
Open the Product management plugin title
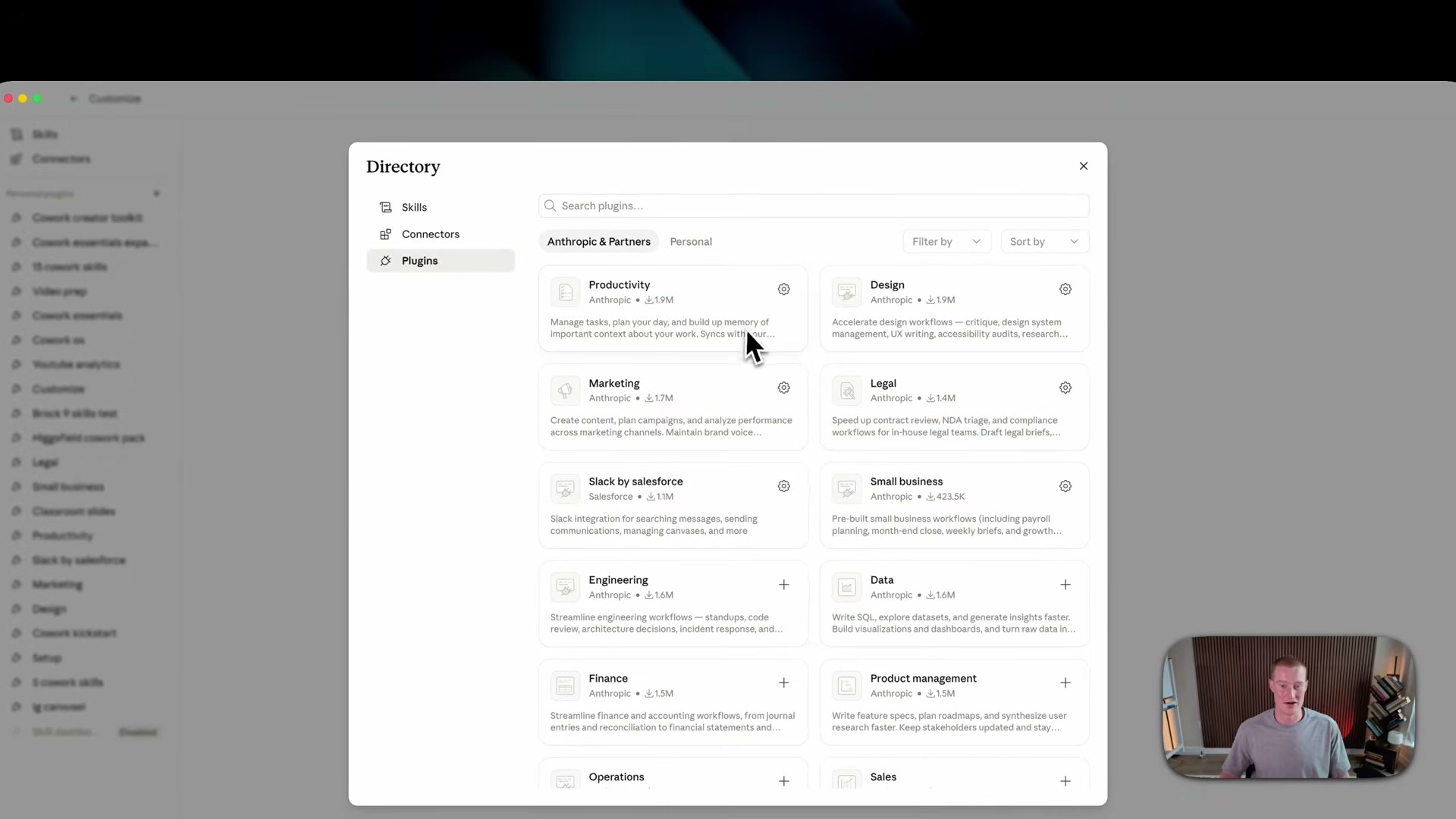tap(923, 678)
